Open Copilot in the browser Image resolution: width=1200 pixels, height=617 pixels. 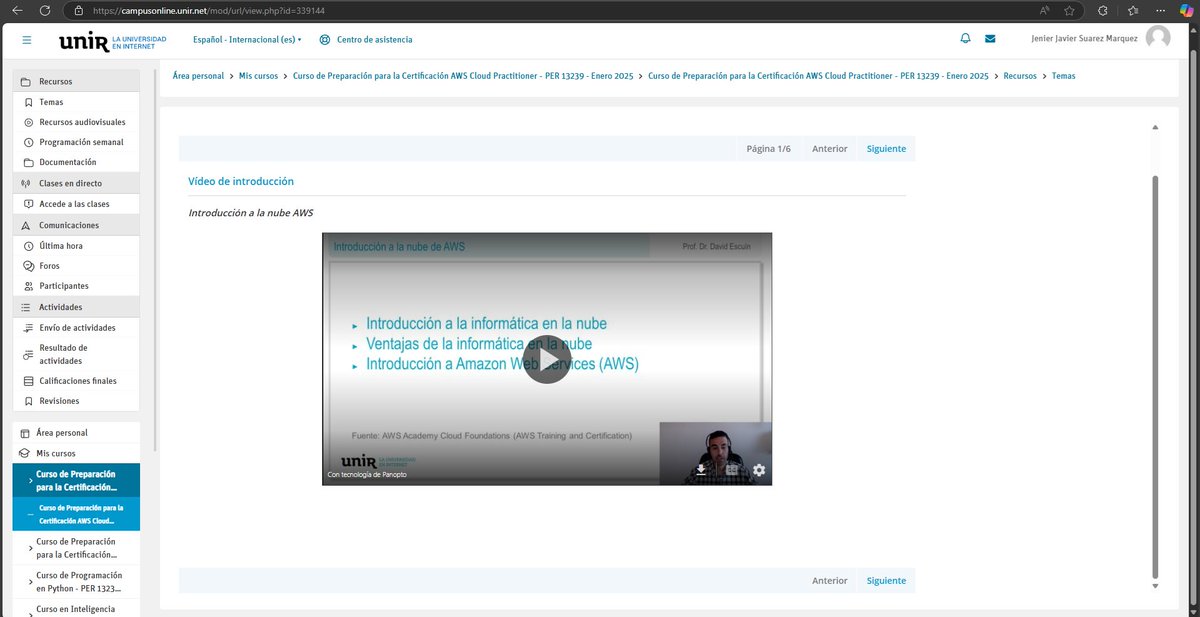pos(1186,10)
